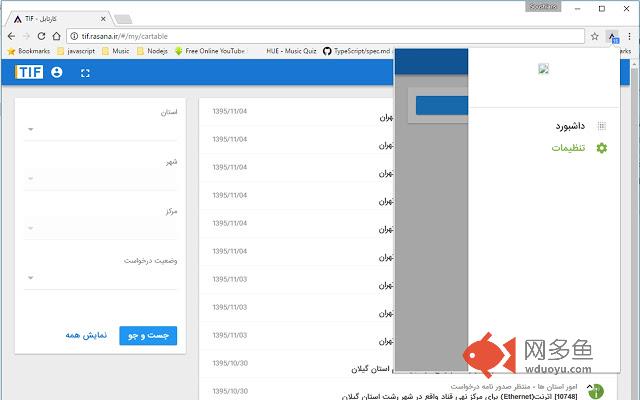Maximize the browser window
Viewport: 640px width, 400px height.
602,9
